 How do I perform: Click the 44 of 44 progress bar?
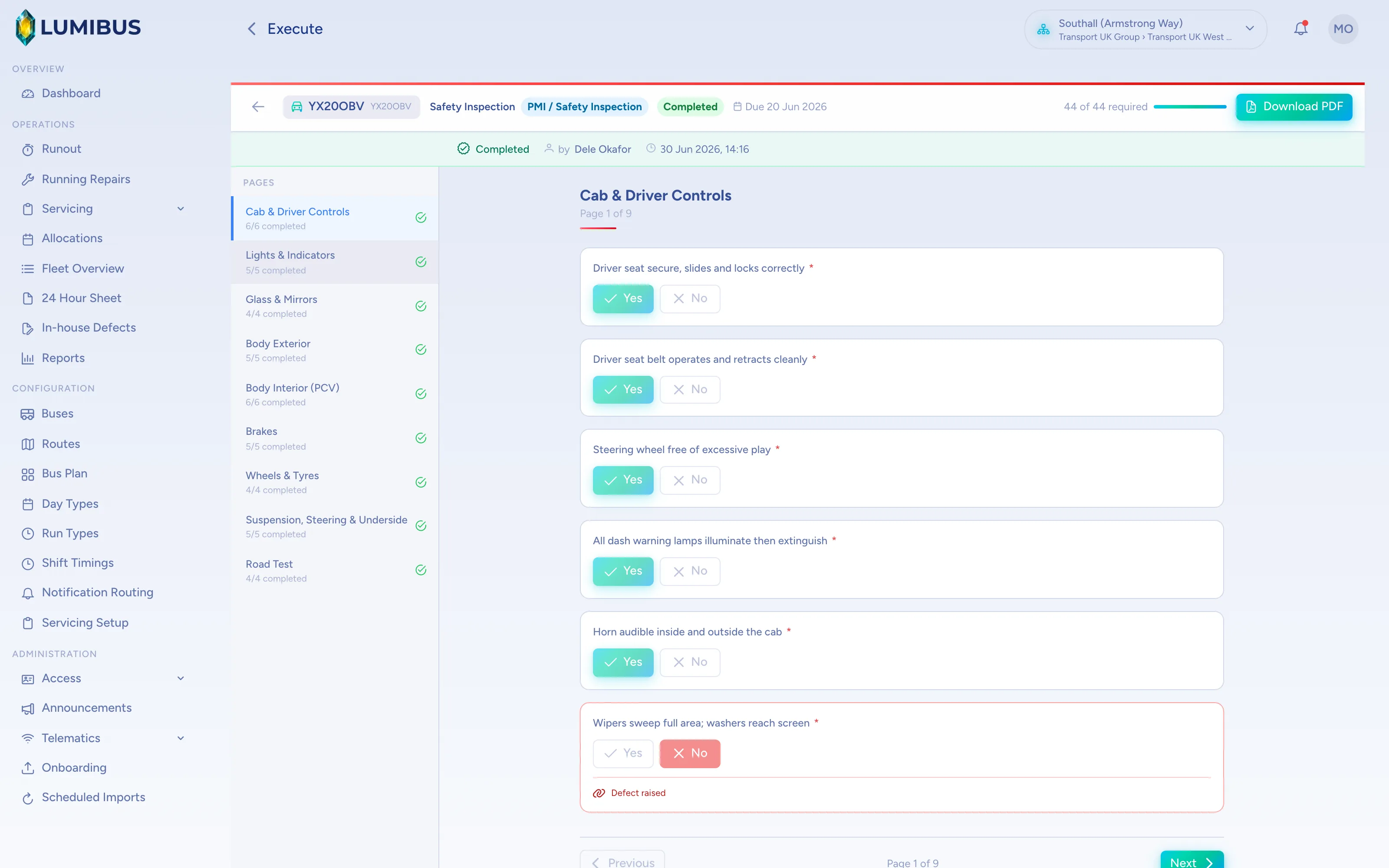click(1190, 107)
